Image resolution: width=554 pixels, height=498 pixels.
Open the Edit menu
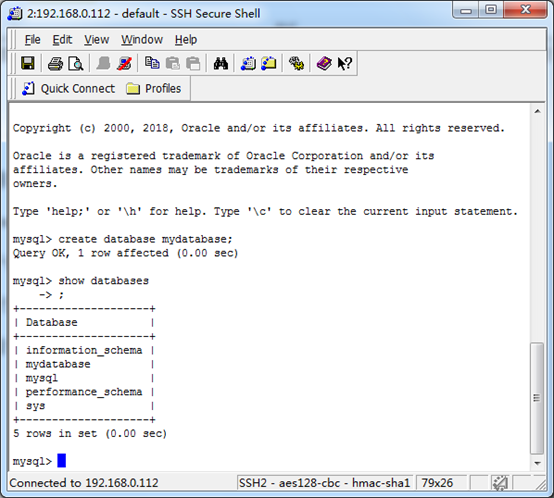62,40
